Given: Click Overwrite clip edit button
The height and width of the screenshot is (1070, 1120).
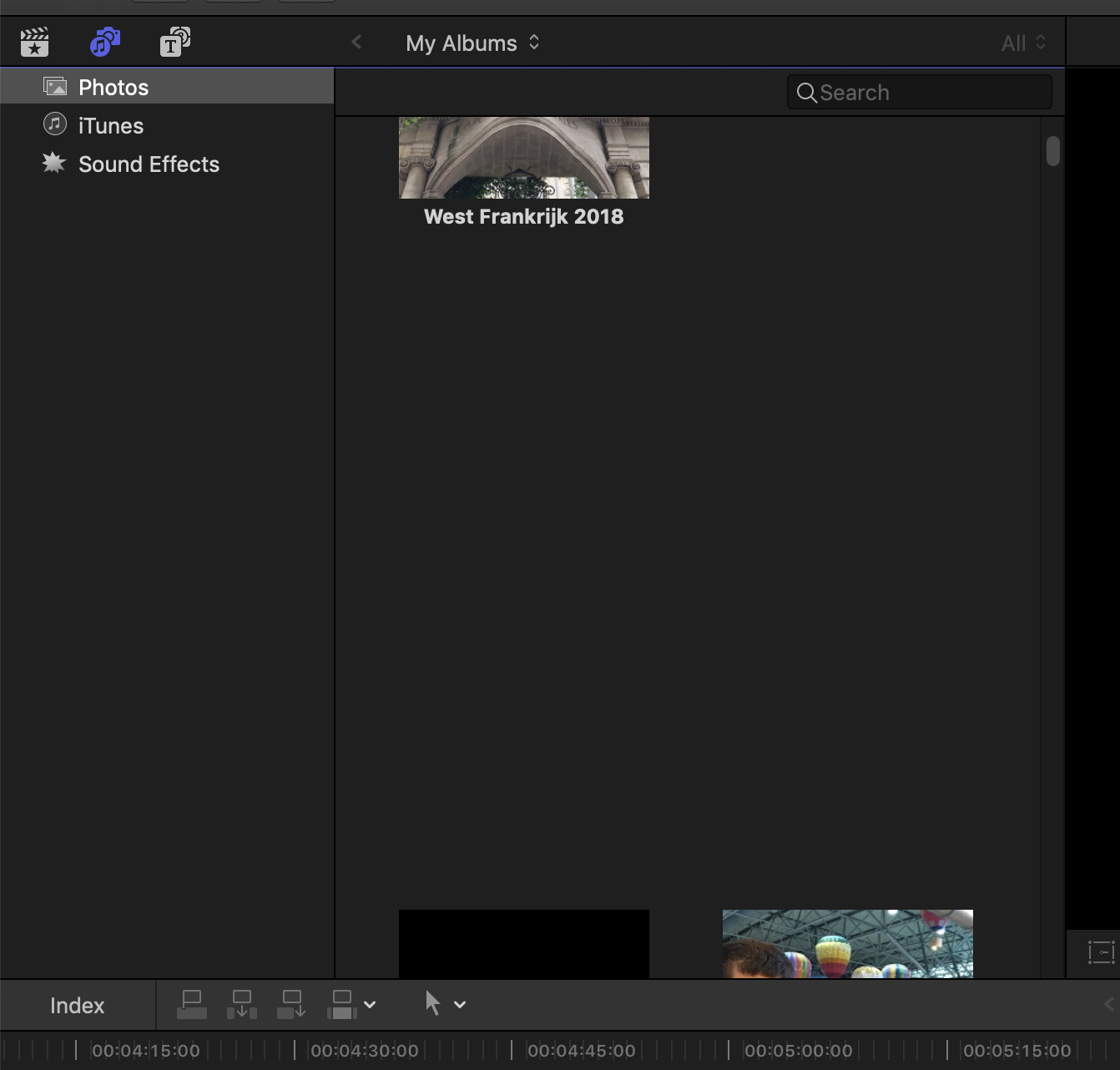Looking at the screenshot, I should pyautogui.click(x=342, y=1004).
